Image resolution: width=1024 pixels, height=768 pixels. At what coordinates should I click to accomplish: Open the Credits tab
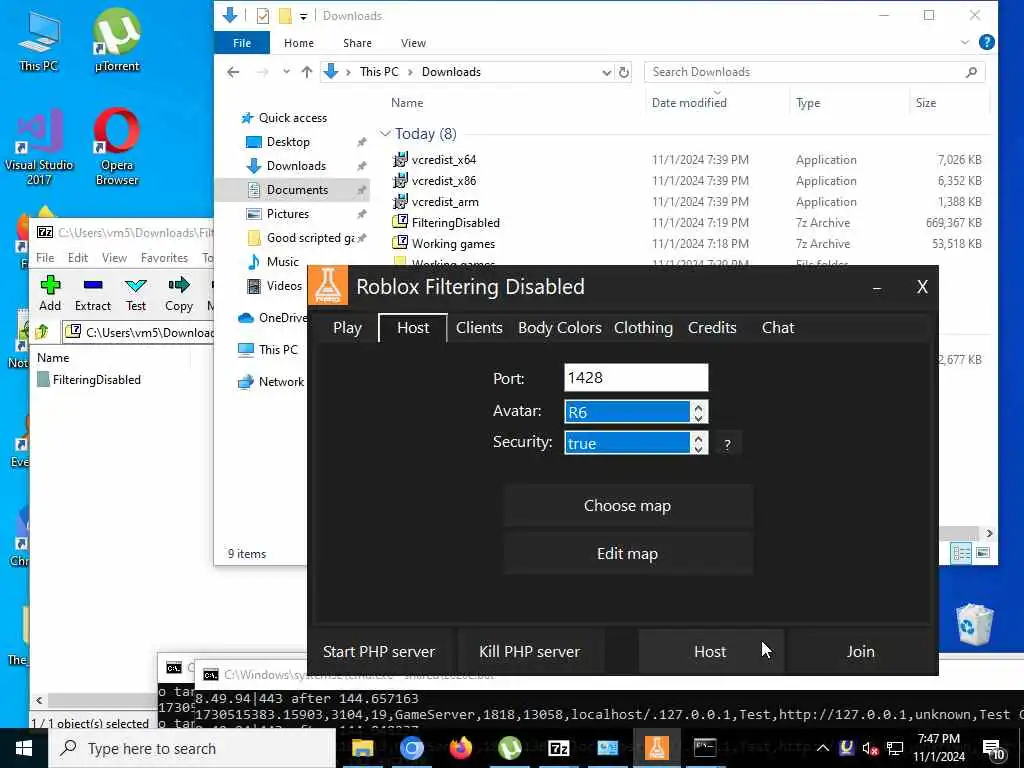tap(712, 328)
